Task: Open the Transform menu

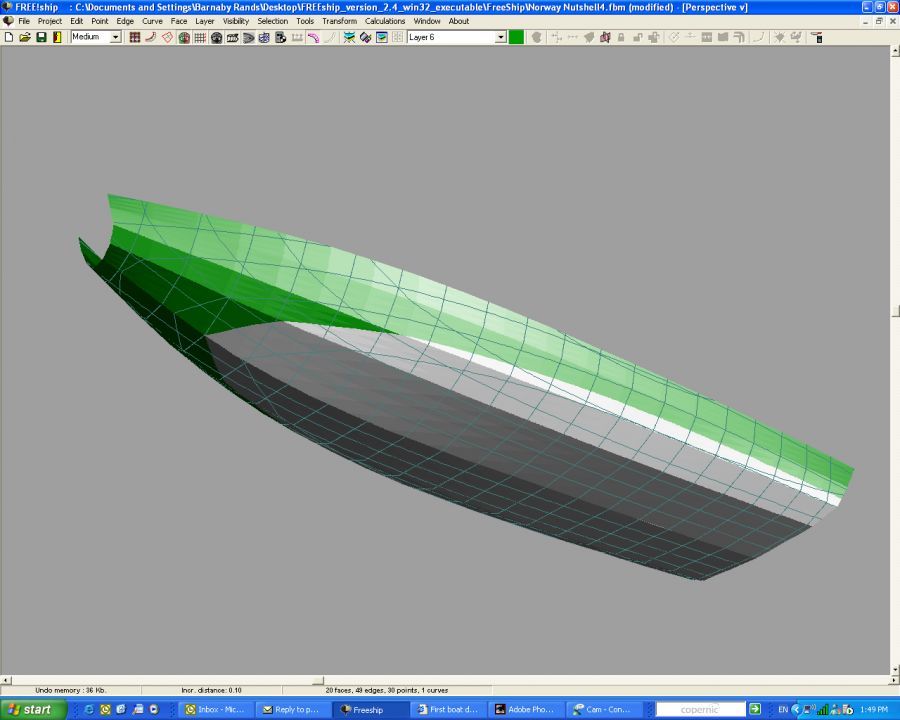Action: click(x=339, y=21)
